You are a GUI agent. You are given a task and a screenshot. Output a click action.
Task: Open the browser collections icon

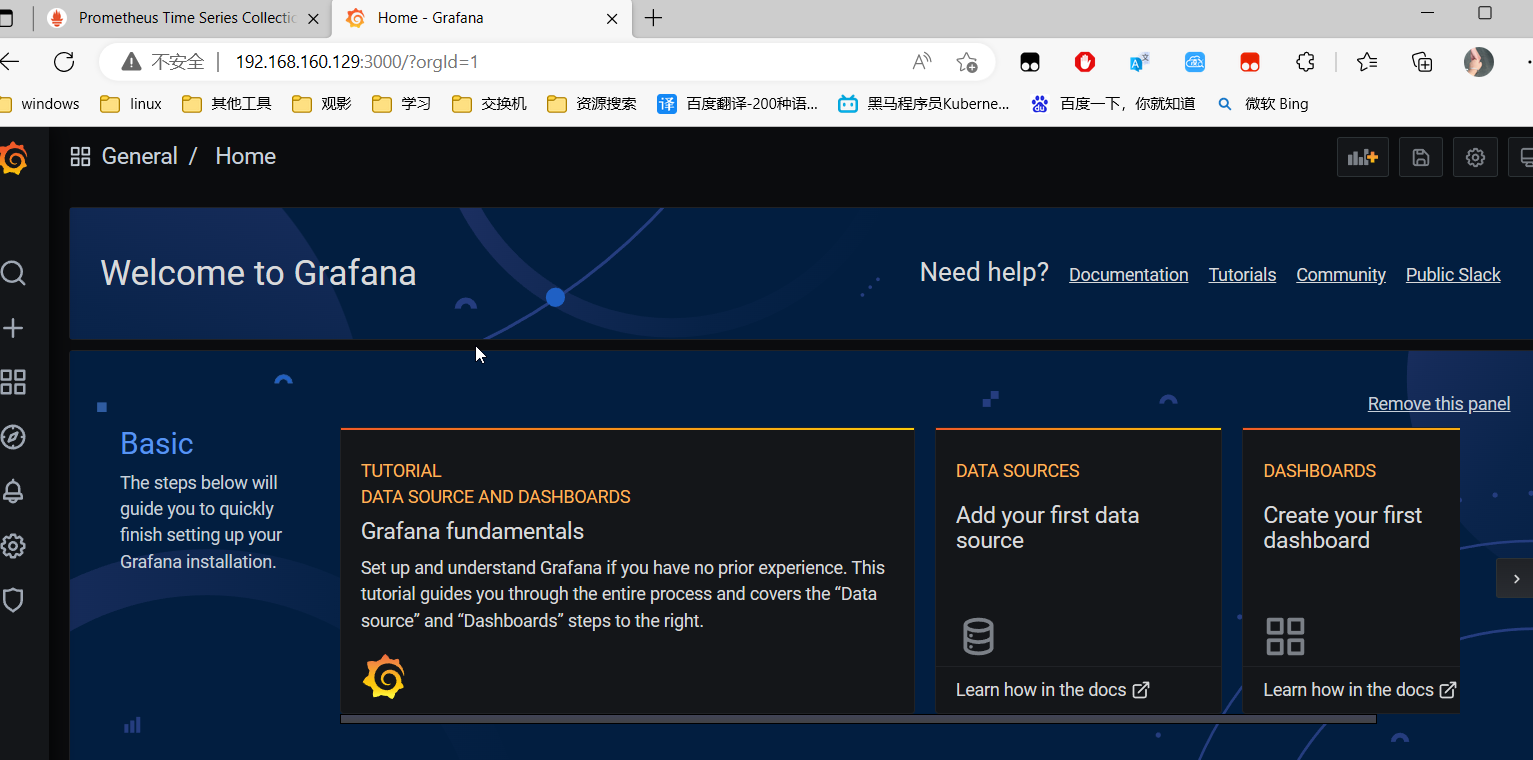click(1422, 62)
